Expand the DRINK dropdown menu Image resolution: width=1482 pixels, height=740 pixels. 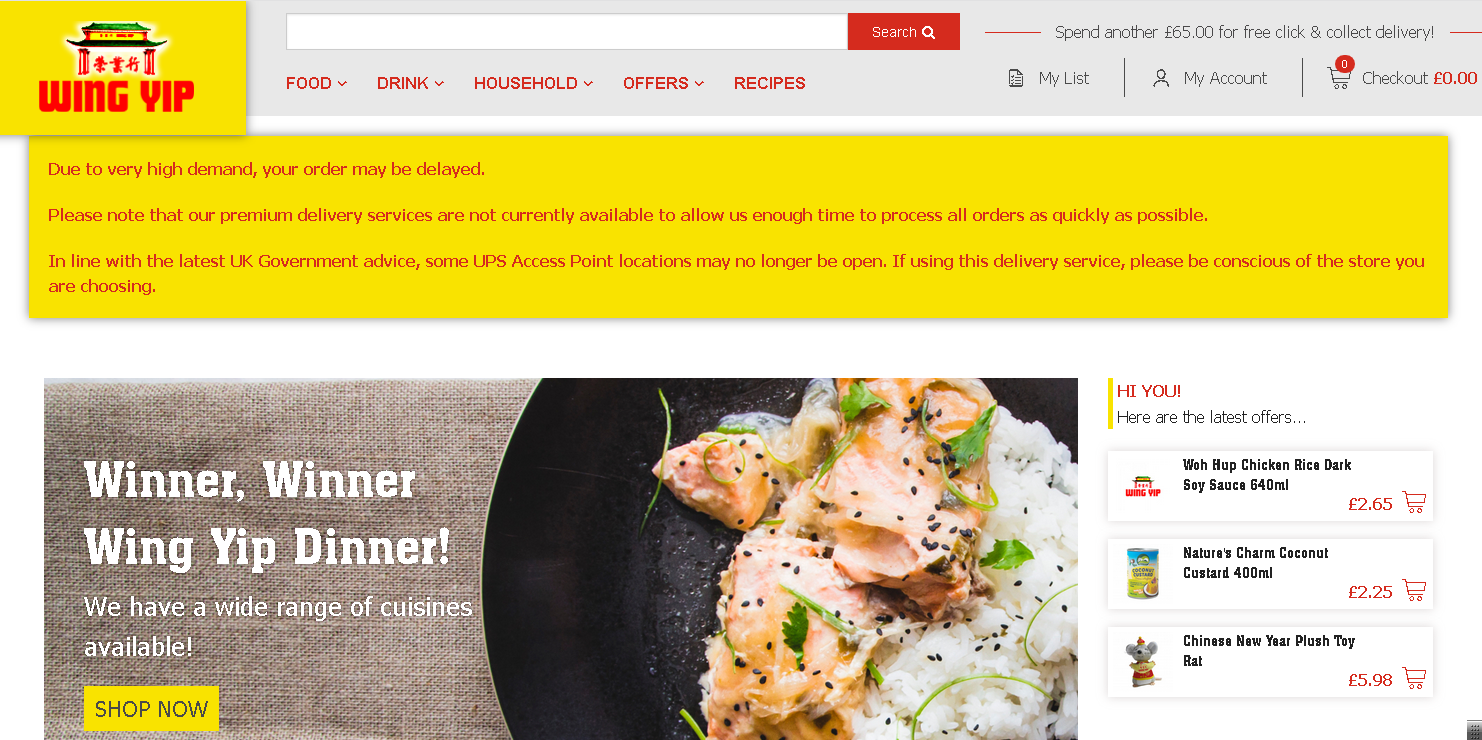coord(410,83)
